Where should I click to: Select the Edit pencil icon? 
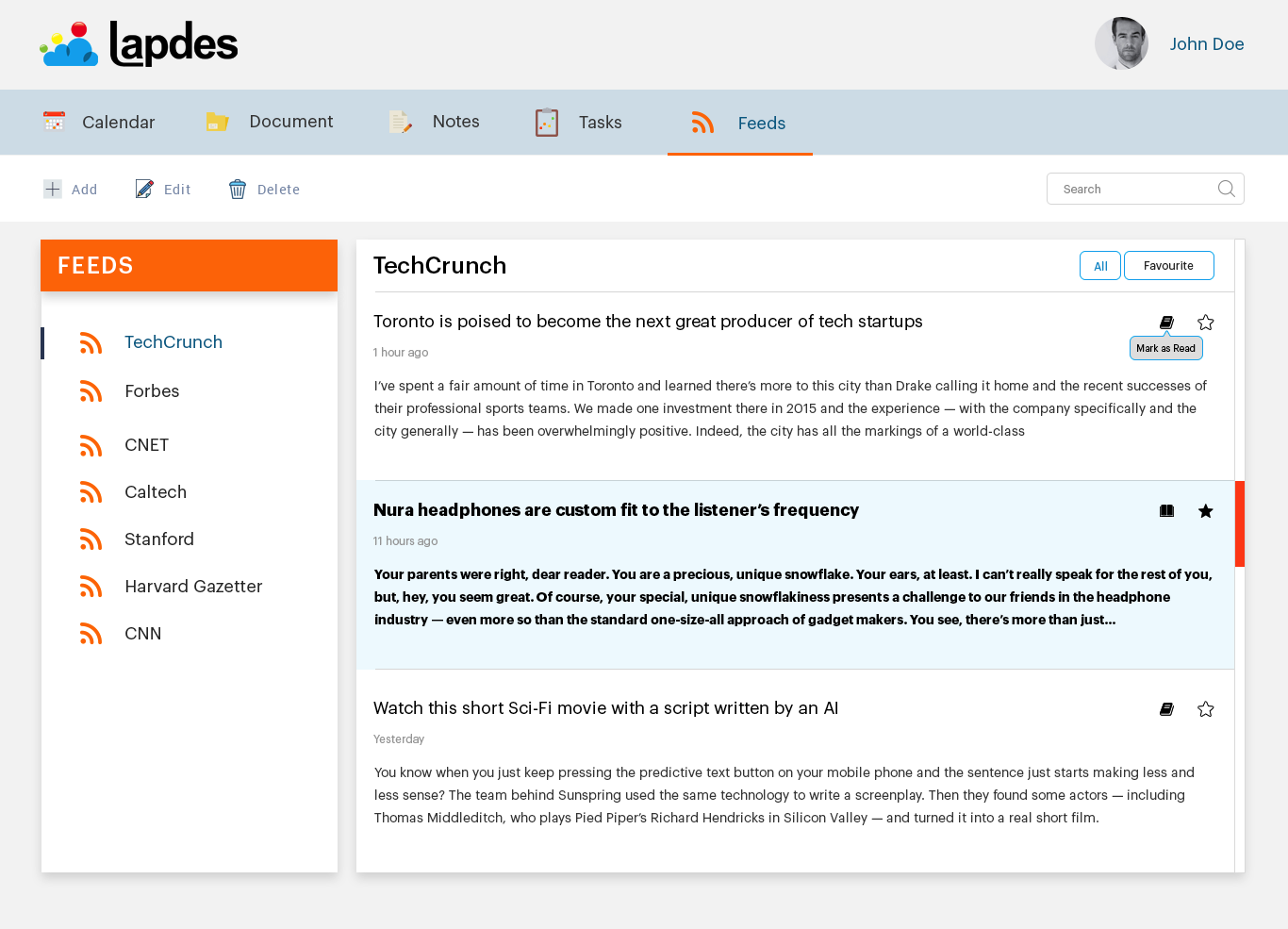click(x=144, y=189)
